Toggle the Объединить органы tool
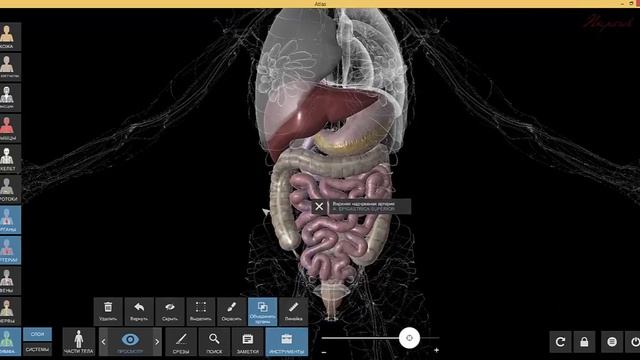640x360 pixels. click(x=262, y=311)
